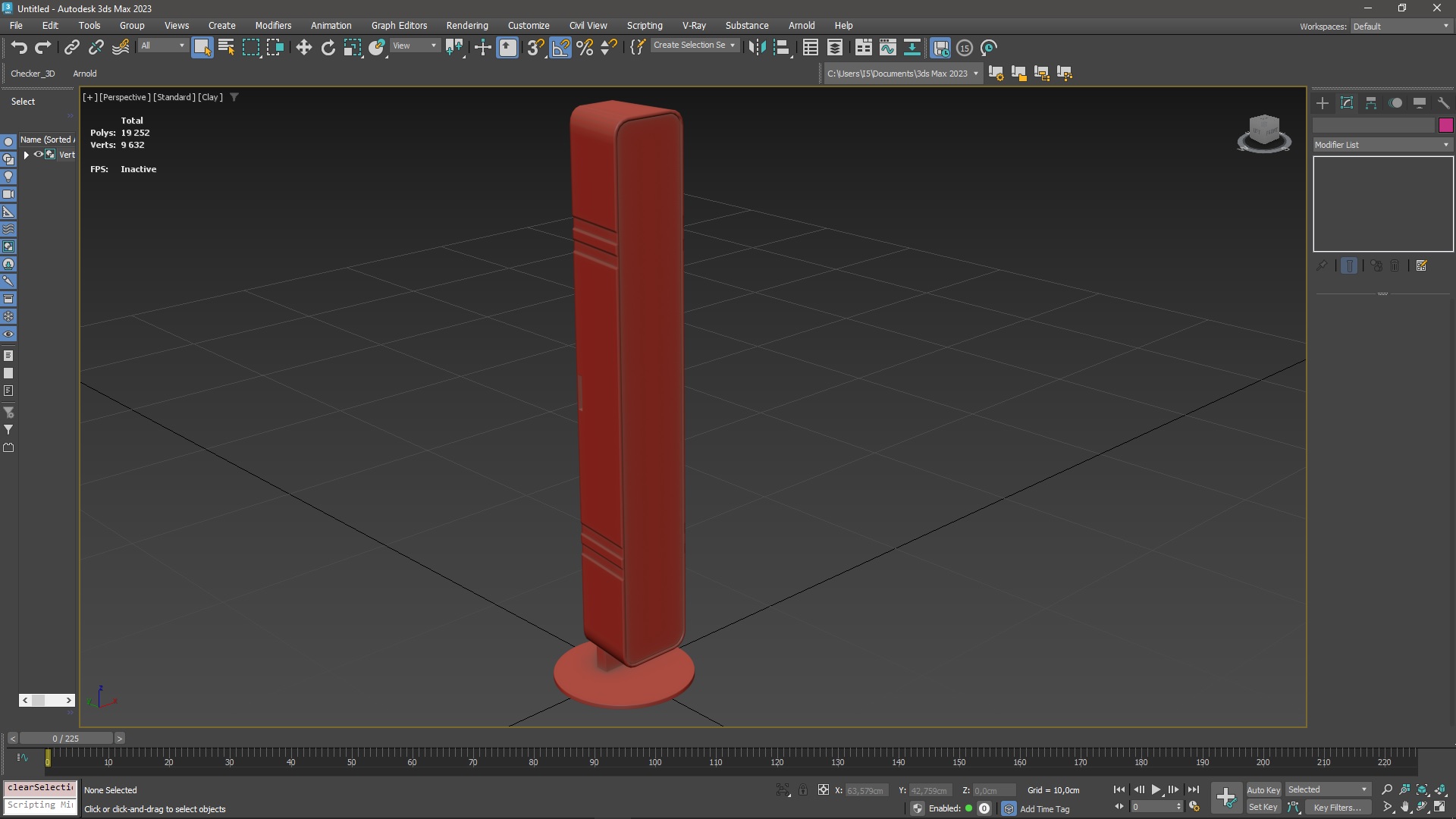
Task: Click the current frame number field
Action: [x=1156, y=807]
